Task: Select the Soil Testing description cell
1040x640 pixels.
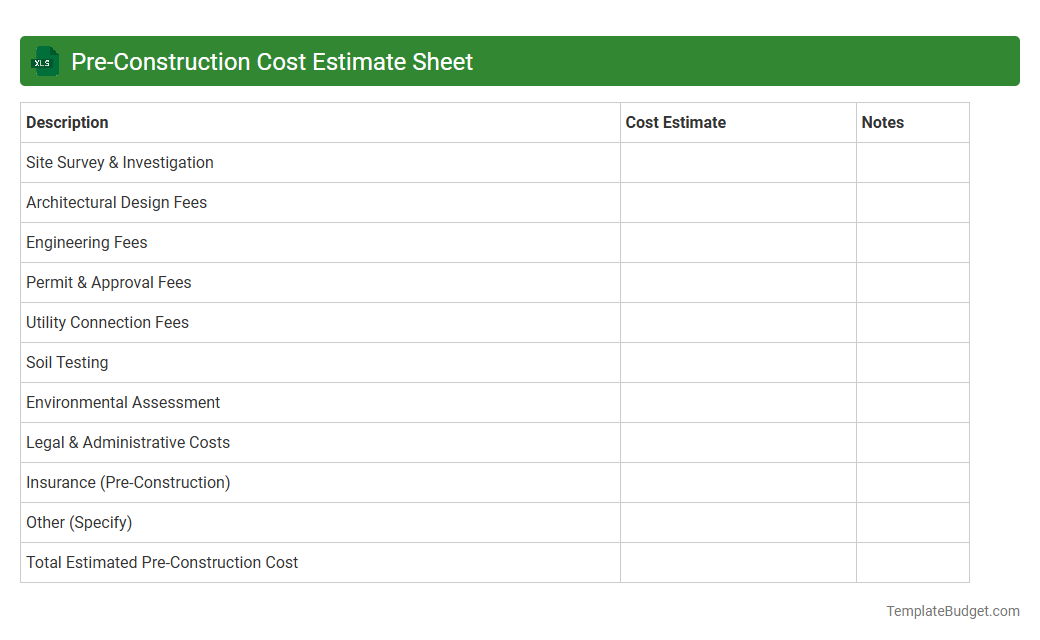Action: pos(67,362)
